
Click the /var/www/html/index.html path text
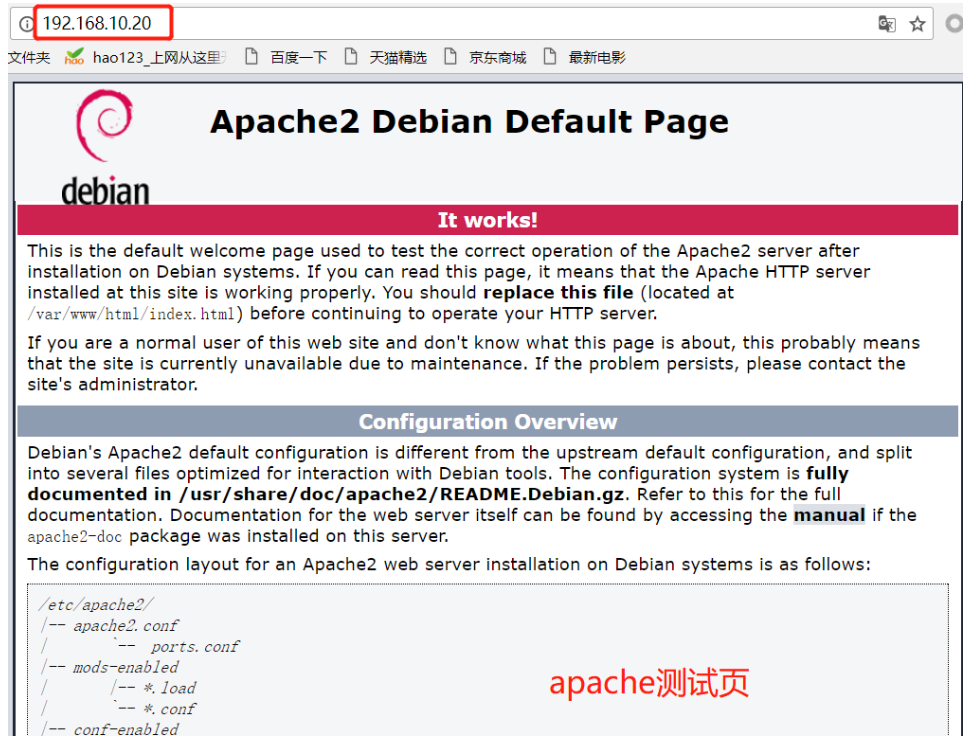click(x=131, y=314)
